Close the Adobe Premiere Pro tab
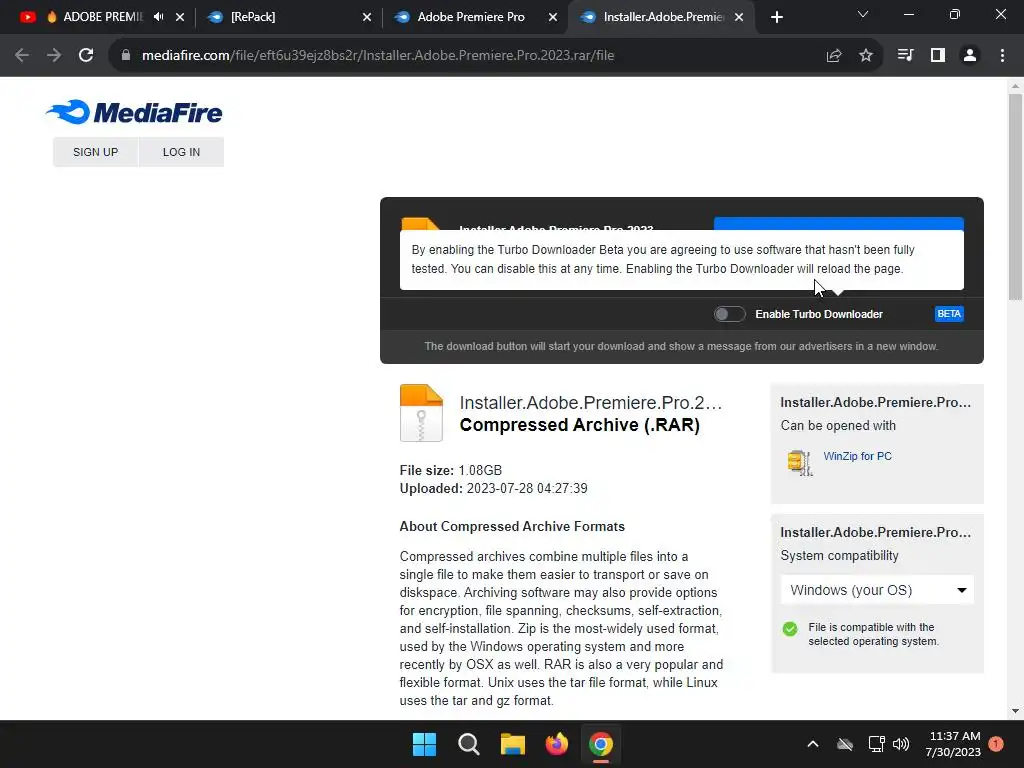This screenshot has width=1024, height=768. 553,17
